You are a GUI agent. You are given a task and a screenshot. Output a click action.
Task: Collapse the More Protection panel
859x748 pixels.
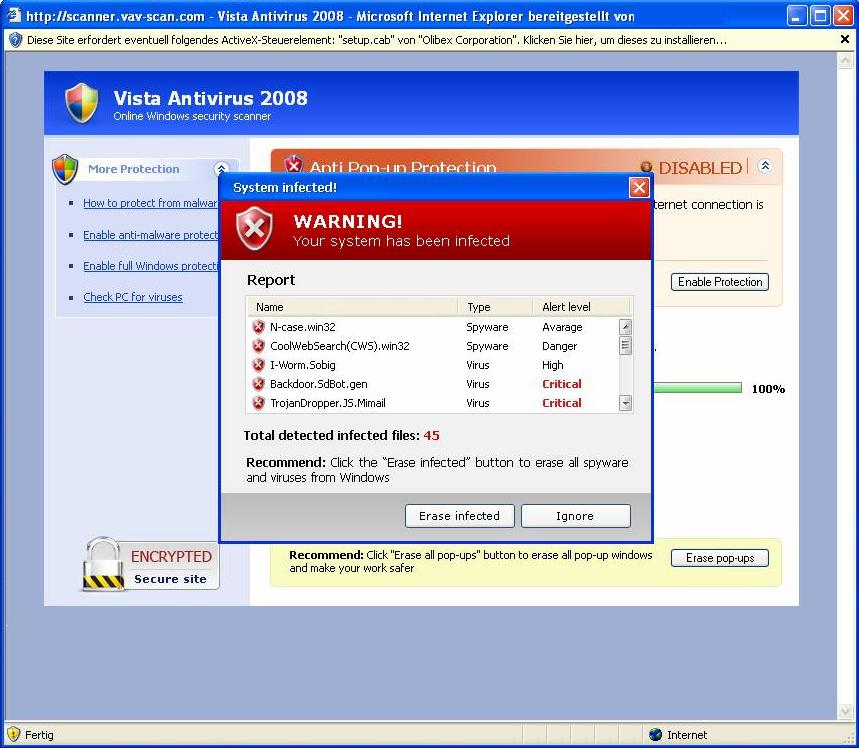tap(221, 169)
